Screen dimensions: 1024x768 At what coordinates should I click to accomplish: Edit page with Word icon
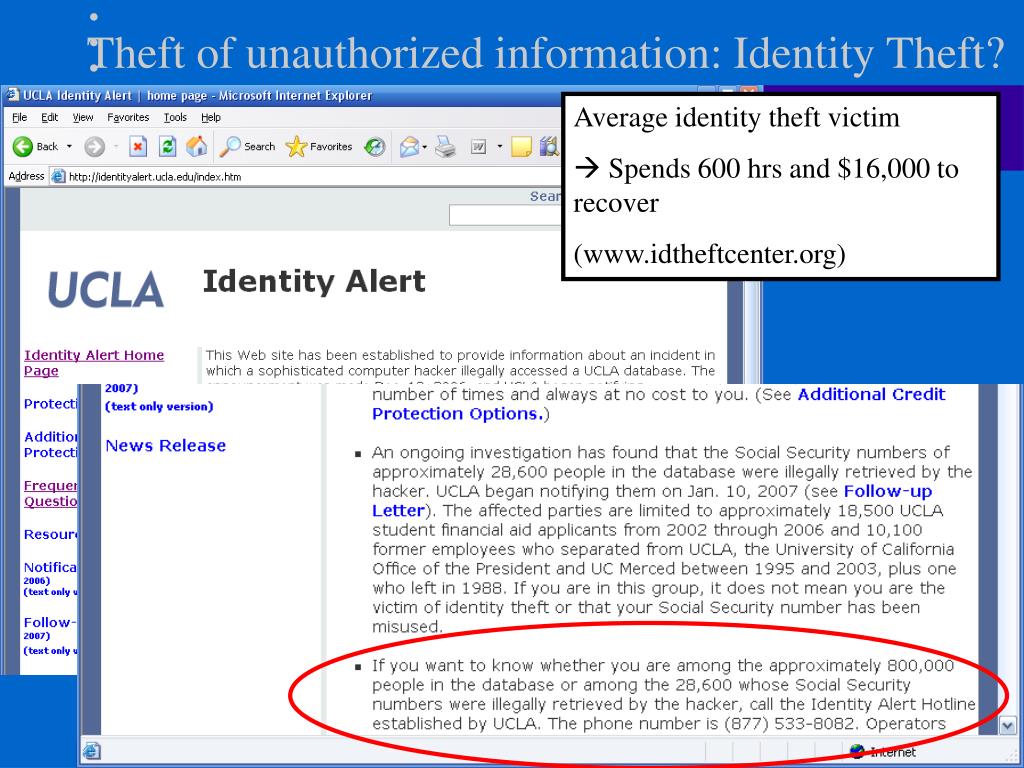click(x=479, y=147)
